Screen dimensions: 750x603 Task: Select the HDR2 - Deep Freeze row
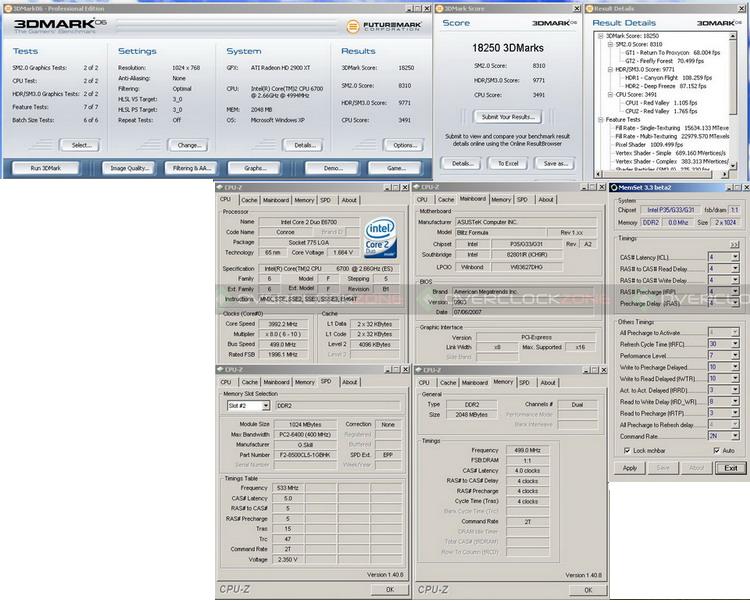[665, 86]
